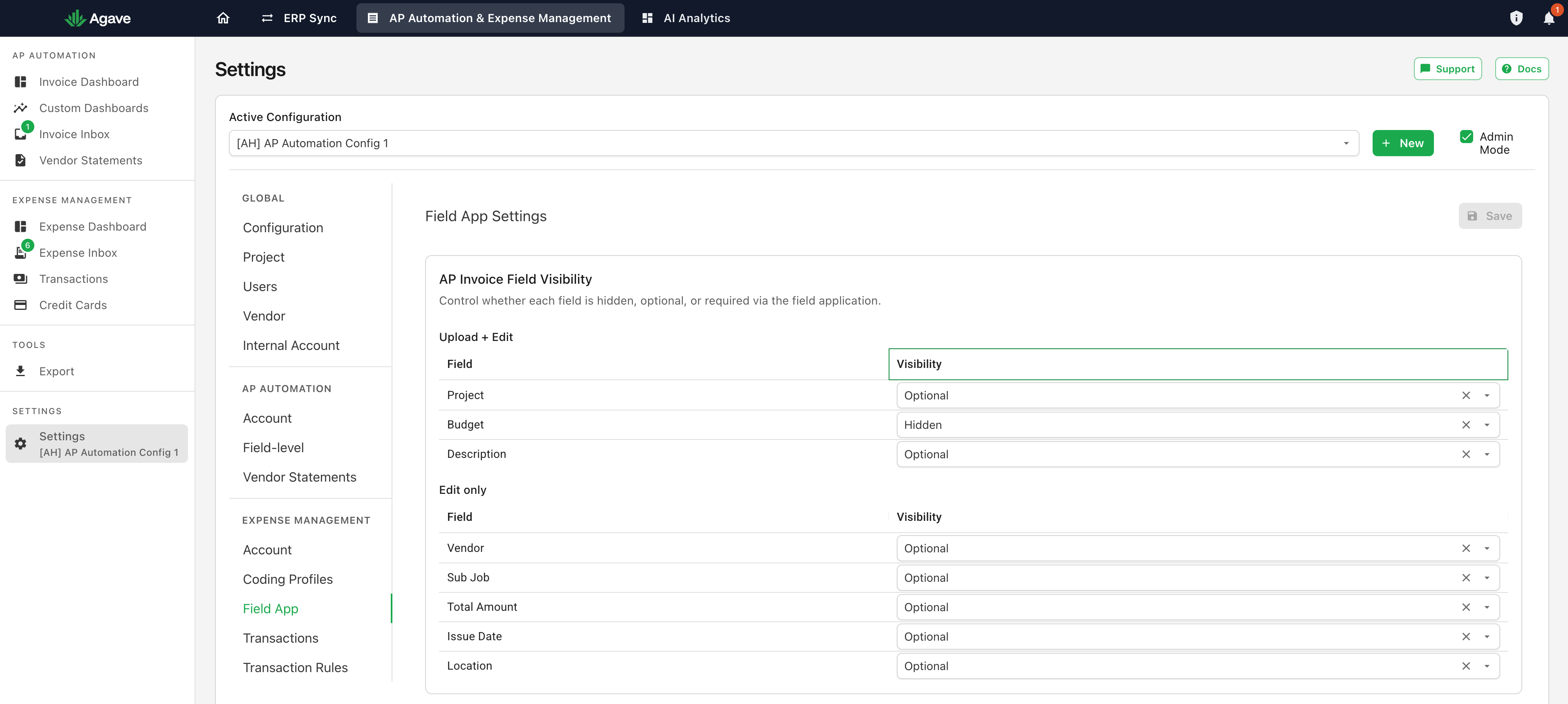Open Configuration under Global settings
This screenshot has width=1568, height=704.
(283, 228)
